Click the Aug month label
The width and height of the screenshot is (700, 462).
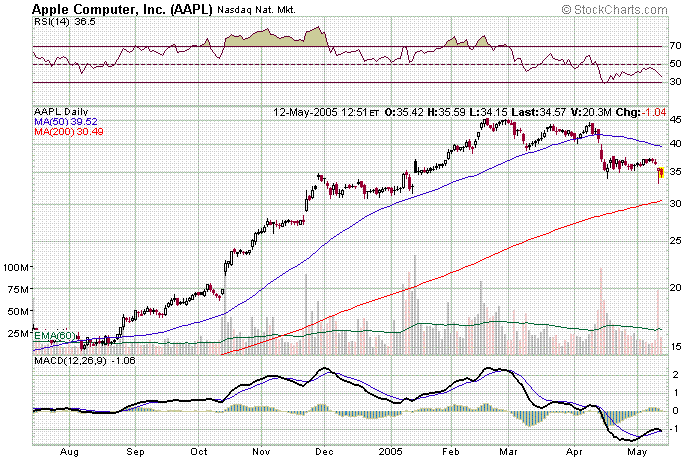[69, 452]
